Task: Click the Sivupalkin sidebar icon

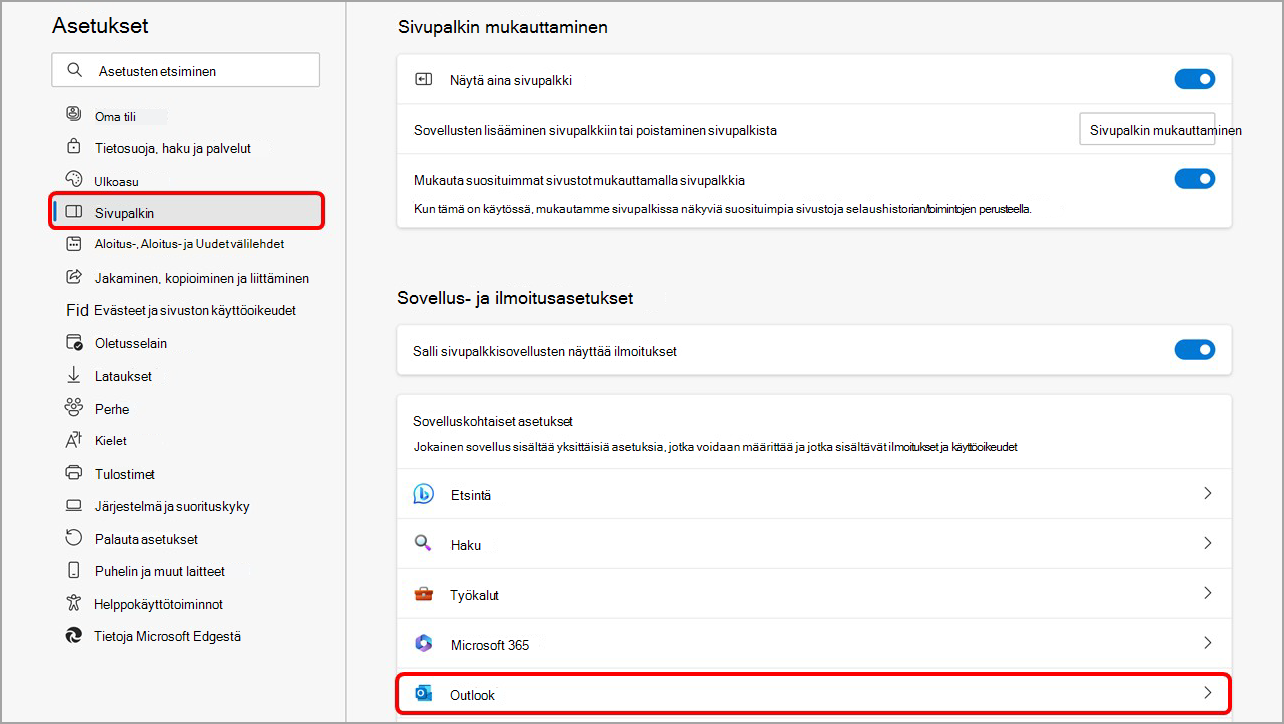Action: [73, 212]
